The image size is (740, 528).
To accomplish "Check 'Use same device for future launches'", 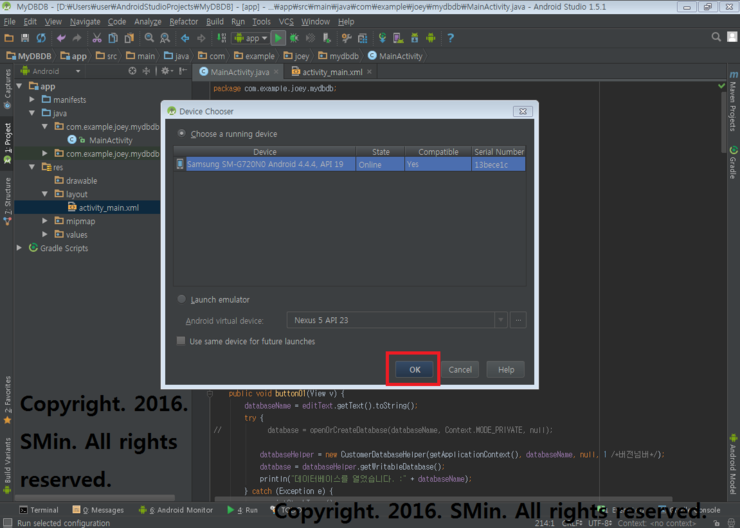I will pos(181,341).
